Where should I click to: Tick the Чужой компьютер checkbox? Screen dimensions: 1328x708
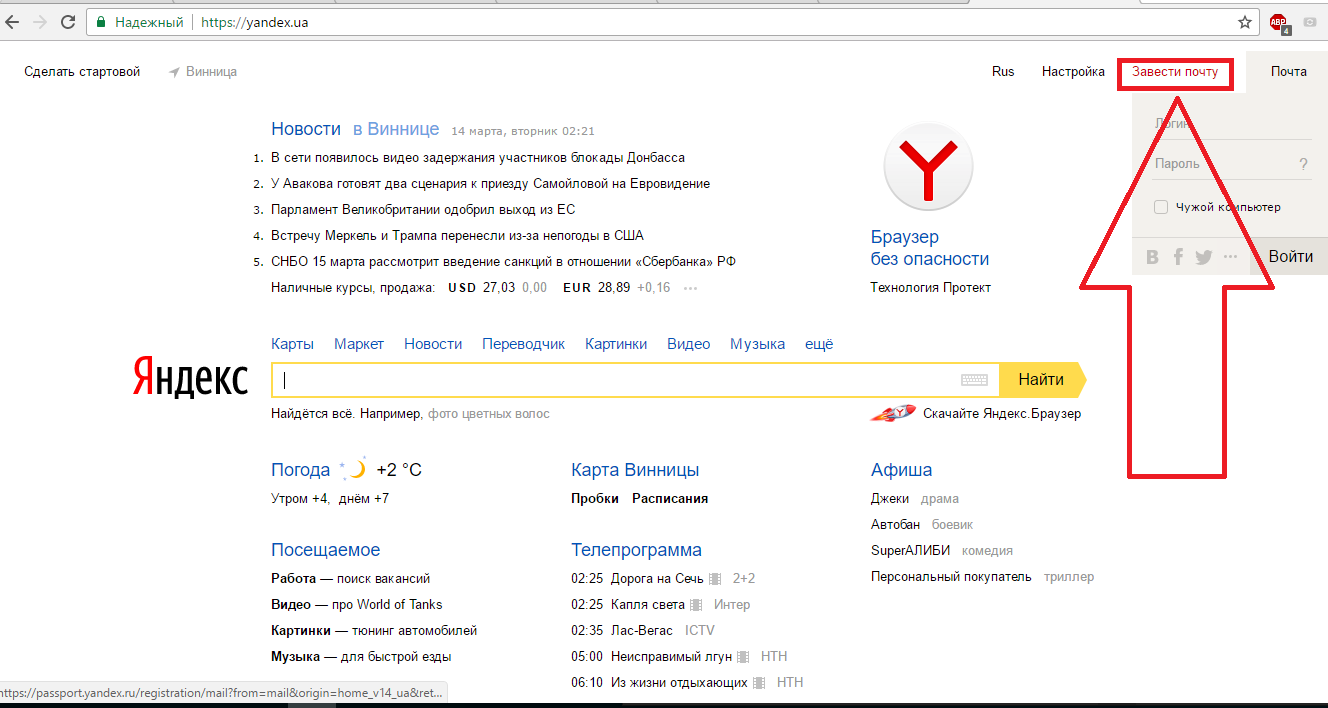pos(1161,207)
